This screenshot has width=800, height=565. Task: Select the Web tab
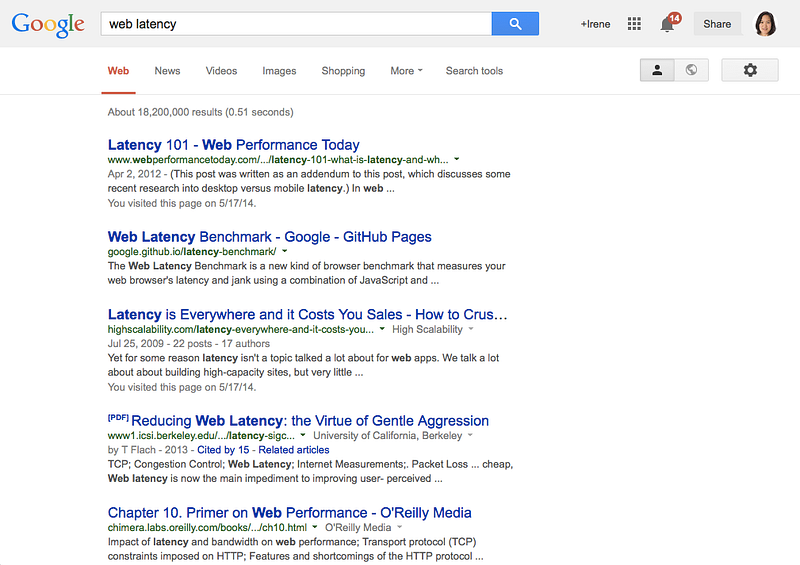[118, 71]
